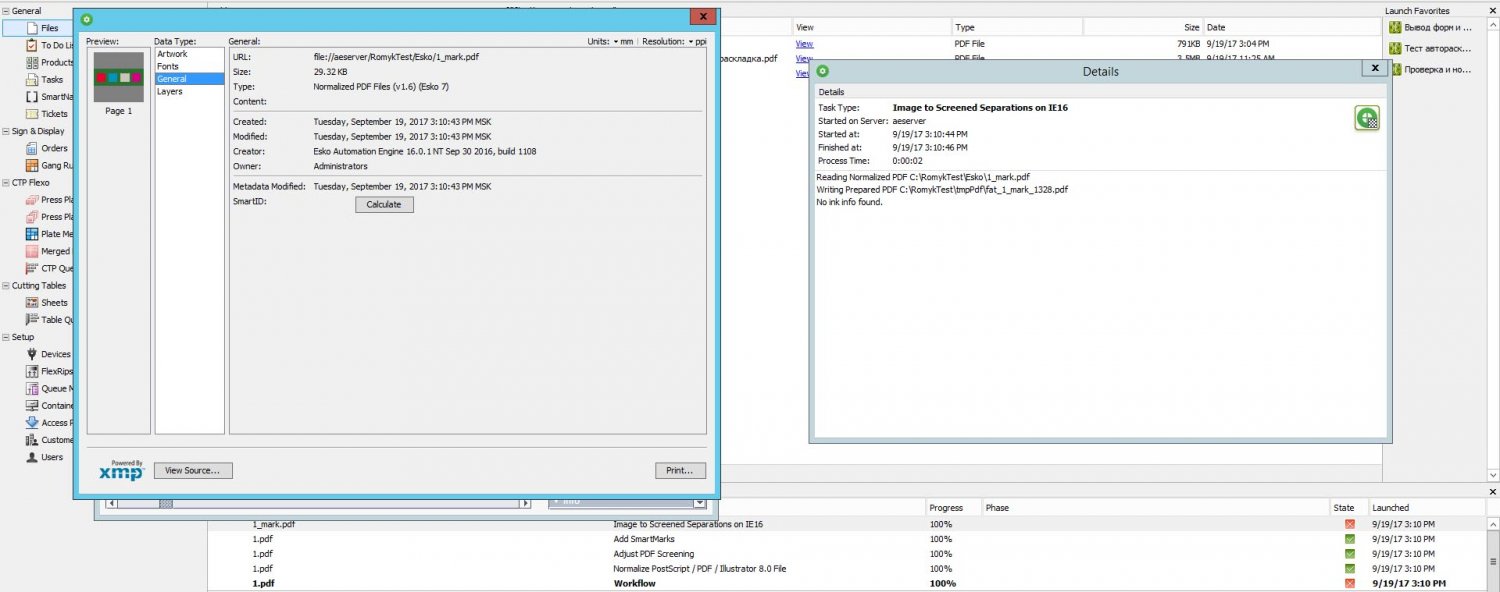Open the Access Points icon under Setup

click(x=32, y=423)
